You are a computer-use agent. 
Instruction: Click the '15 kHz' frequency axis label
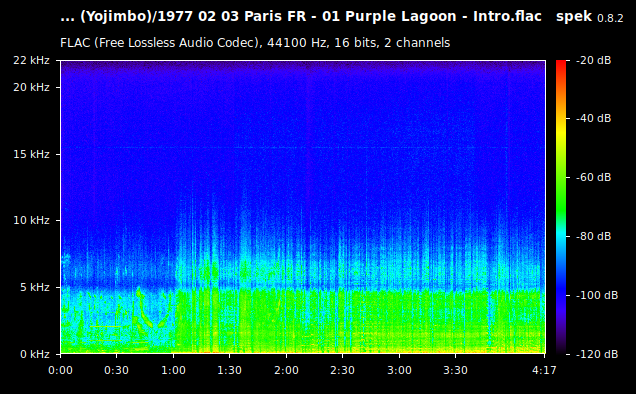(31, 154)
